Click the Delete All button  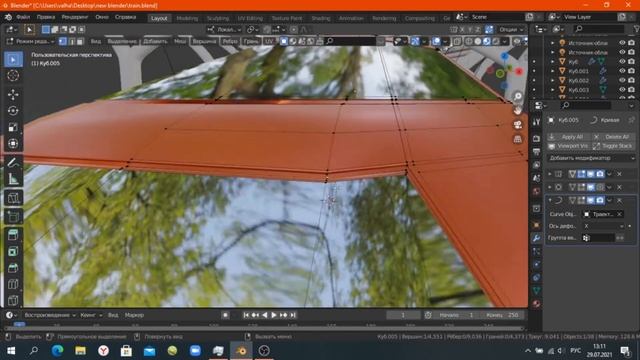(613, 137)
